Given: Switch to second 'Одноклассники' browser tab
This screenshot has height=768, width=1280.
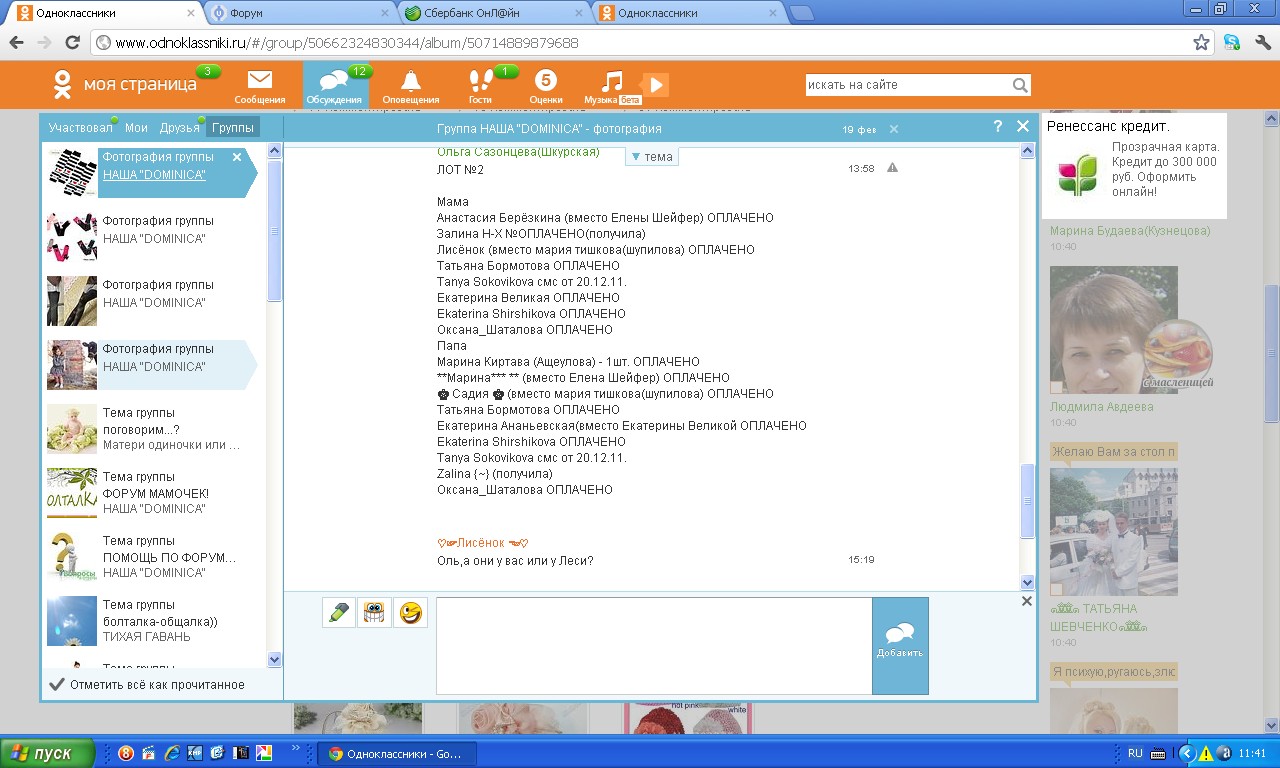Looking at the screenshot, I should click(x=688, y=13).
